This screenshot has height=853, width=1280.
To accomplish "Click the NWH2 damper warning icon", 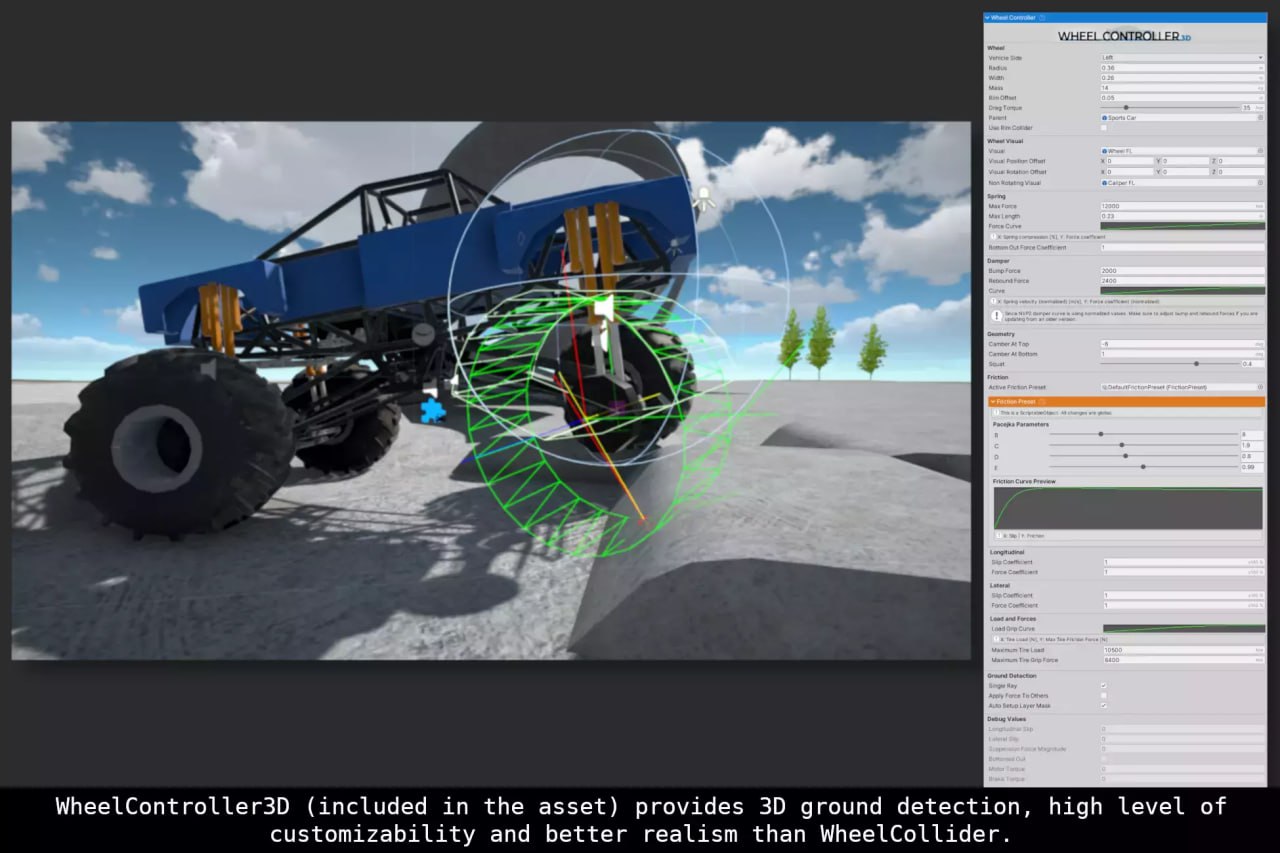I will coord(997,314).
